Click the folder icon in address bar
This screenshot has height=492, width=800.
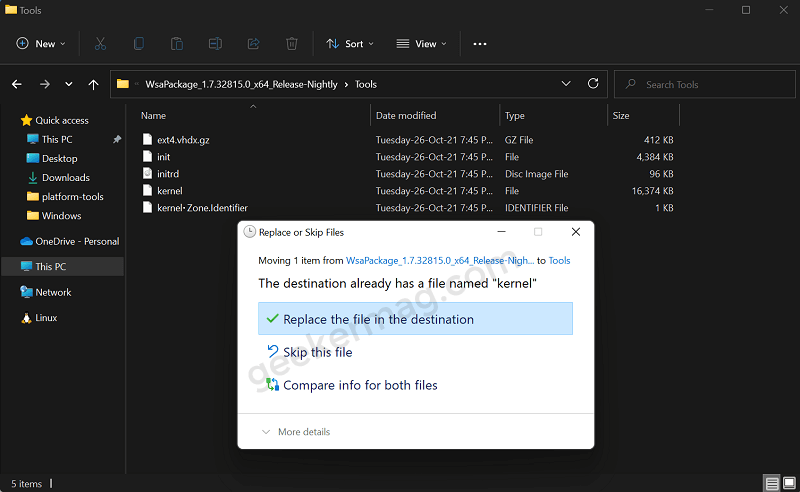tap(122, 84)
